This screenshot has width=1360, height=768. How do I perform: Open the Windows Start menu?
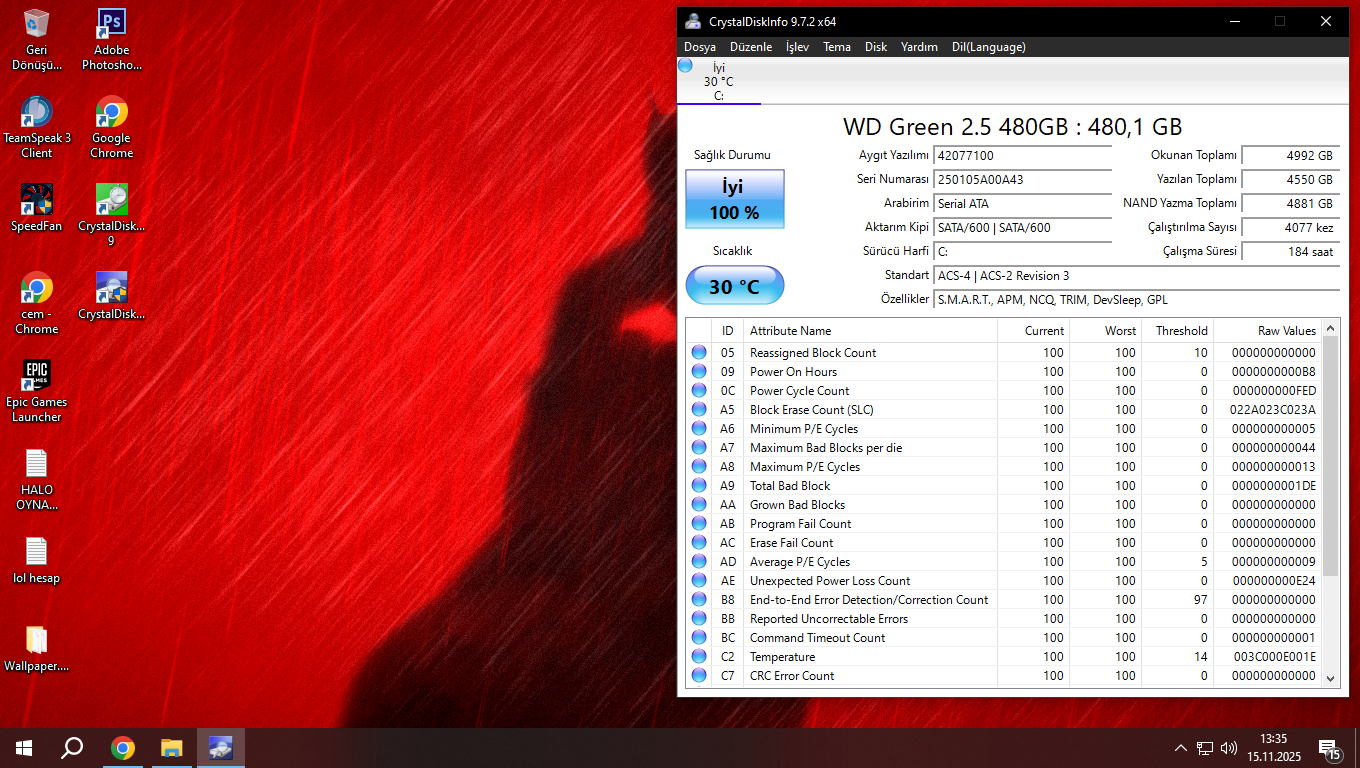(x=24, y=748)
